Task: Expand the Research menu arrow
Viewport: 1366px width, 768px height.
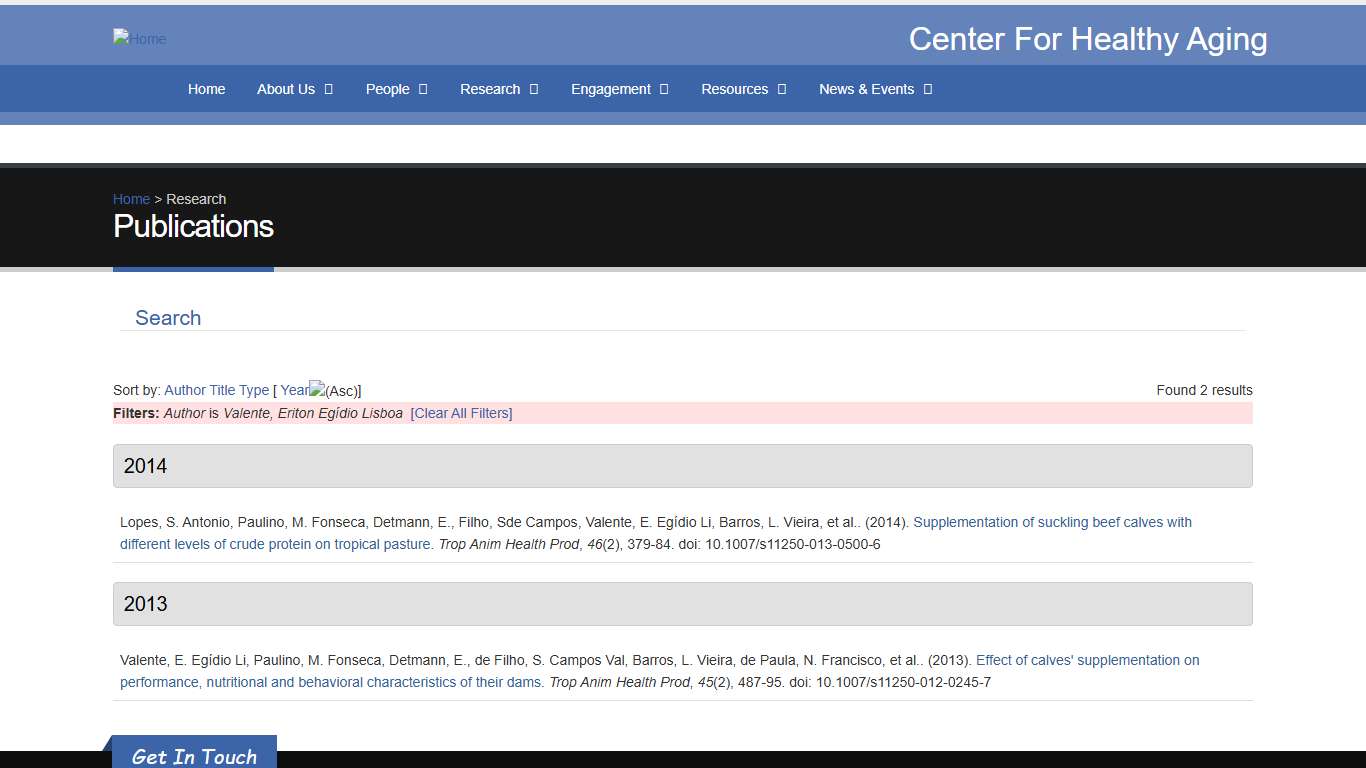Action: coord(534,89)
